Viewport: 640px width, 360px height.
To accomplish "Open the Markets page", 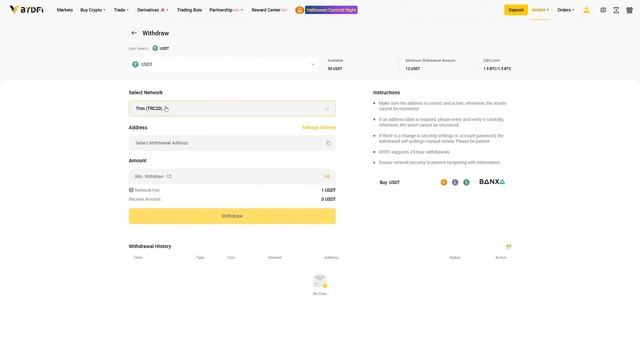I will 64,10.
